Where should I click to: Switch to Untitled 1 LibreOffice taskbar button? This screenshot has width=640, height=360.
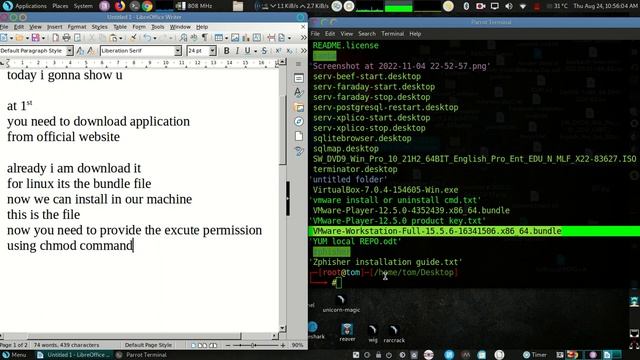coord(73,355)
